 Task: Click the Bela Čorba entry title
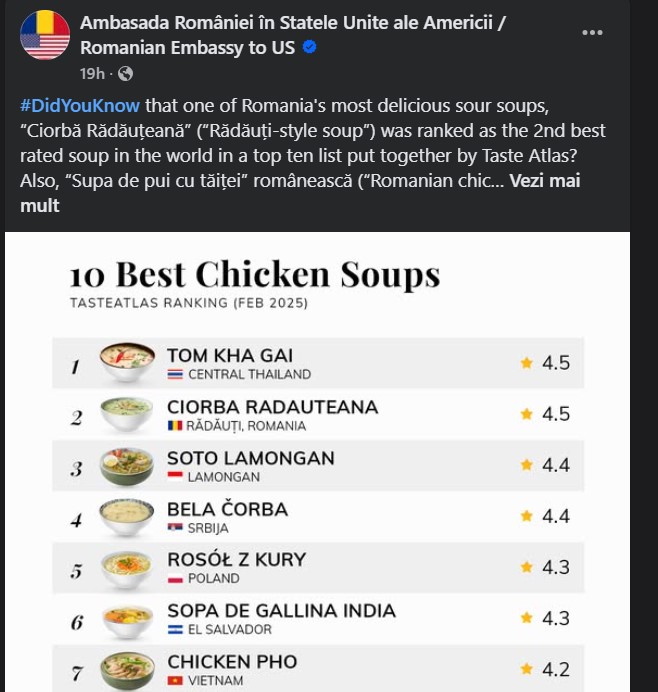click(x=227, y=509)
